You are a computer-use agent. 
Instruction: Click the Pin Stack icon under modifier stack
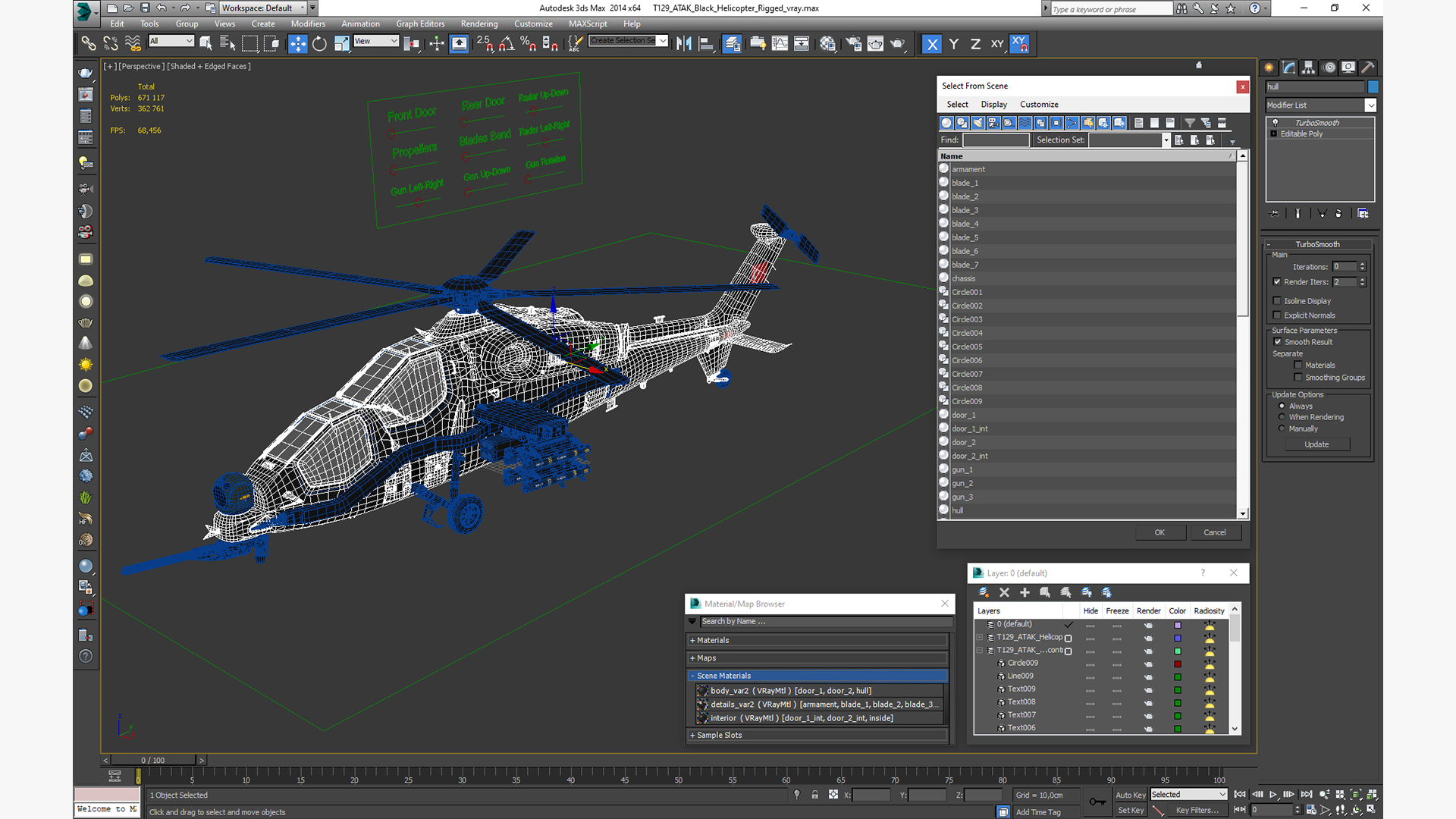pyautogui.click(x=1274, y=213)
